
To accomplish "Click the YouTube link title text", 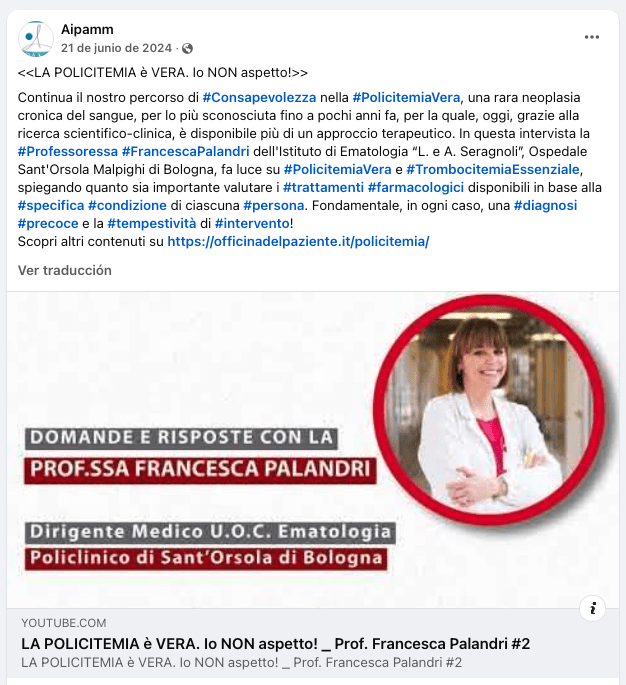I will point(275,644).
